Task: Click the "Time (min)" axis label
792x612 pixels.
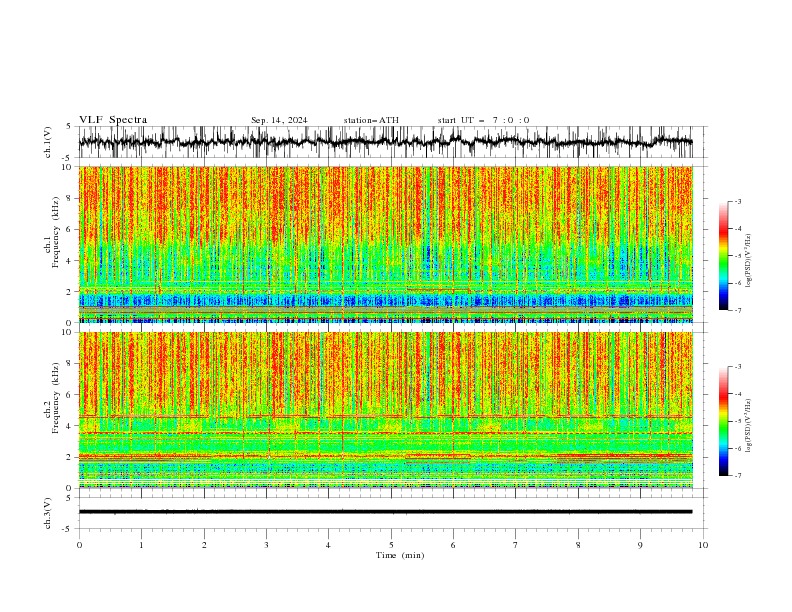Action: coord(400,555)
